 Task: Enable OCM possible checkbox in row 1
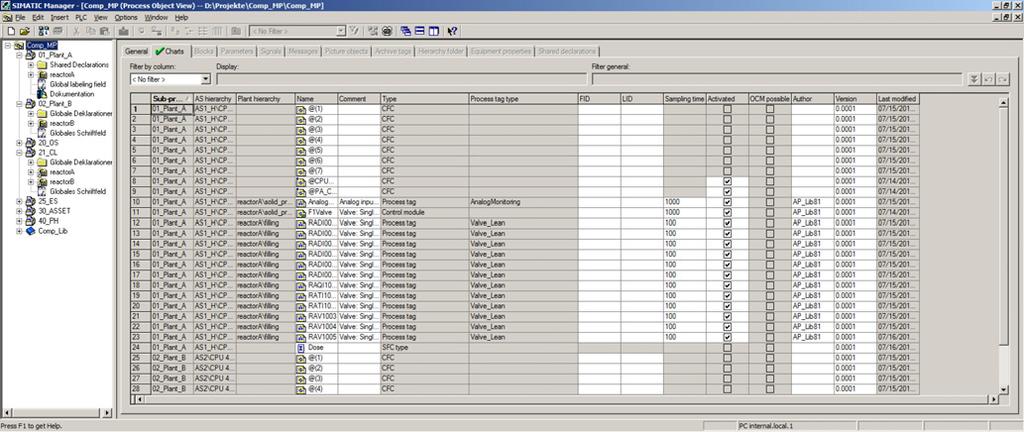point(770,108)
